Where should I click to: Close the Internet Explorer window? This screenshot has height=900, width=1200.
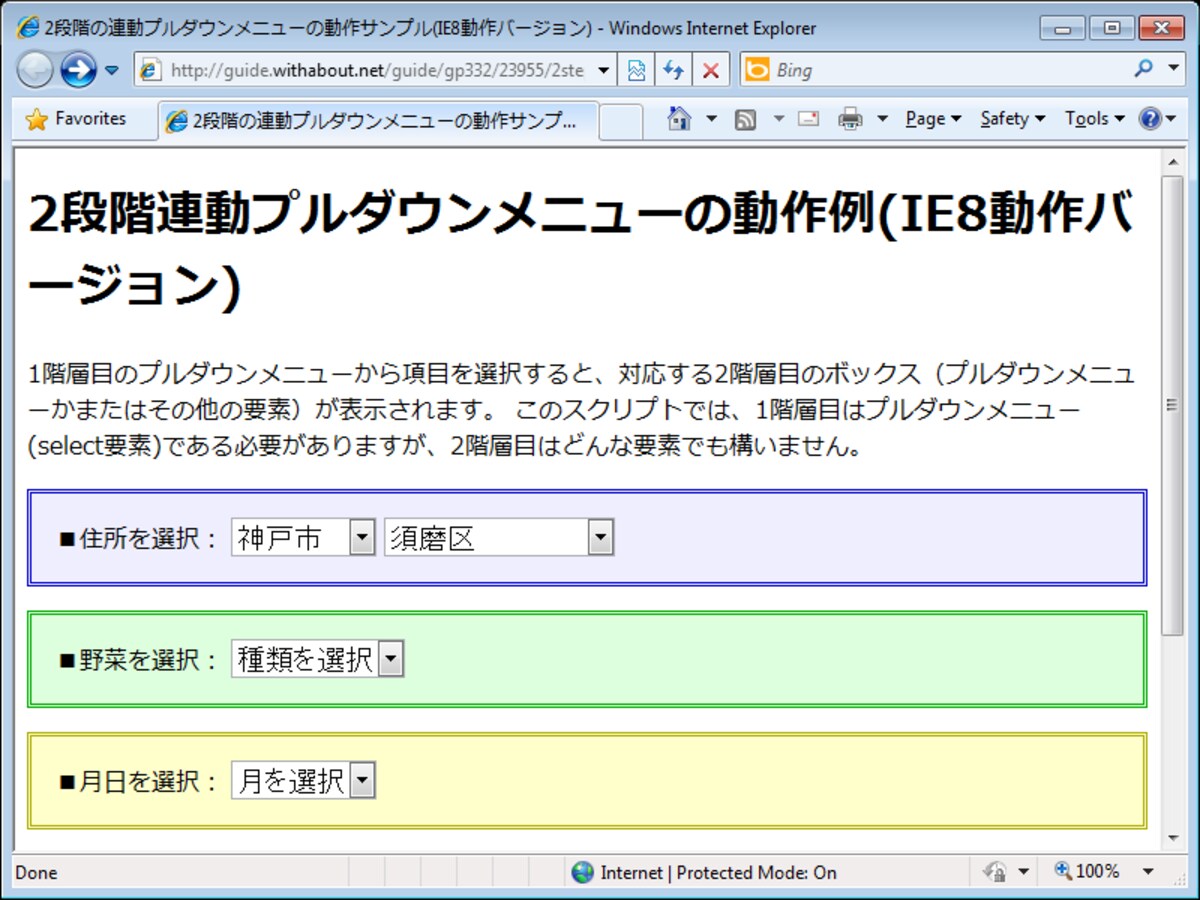(x=1161, y=28)
